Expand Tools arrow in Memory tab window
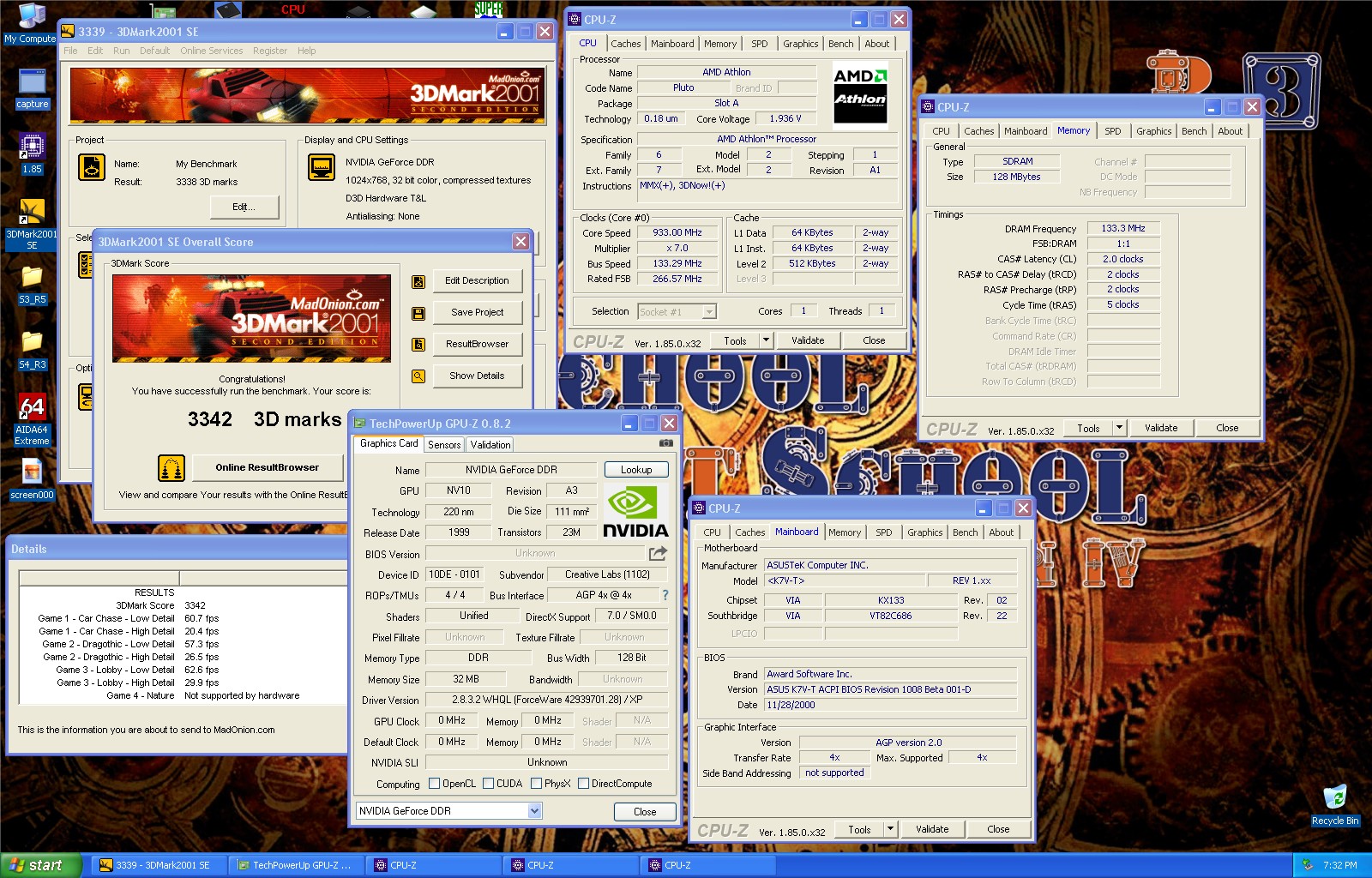This screenshot has height=878, width=1372. (1119, 428)
